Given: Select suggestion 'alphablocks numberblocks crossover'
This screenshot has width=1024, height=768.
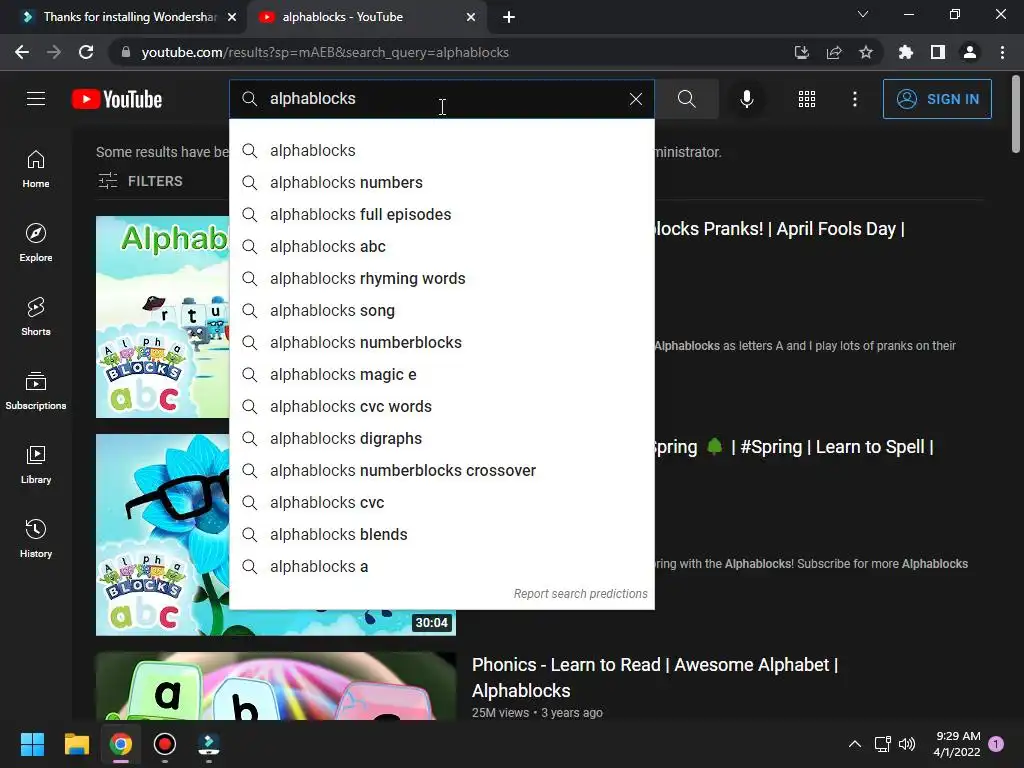Looking at the screenshot, I should (441, 470).
